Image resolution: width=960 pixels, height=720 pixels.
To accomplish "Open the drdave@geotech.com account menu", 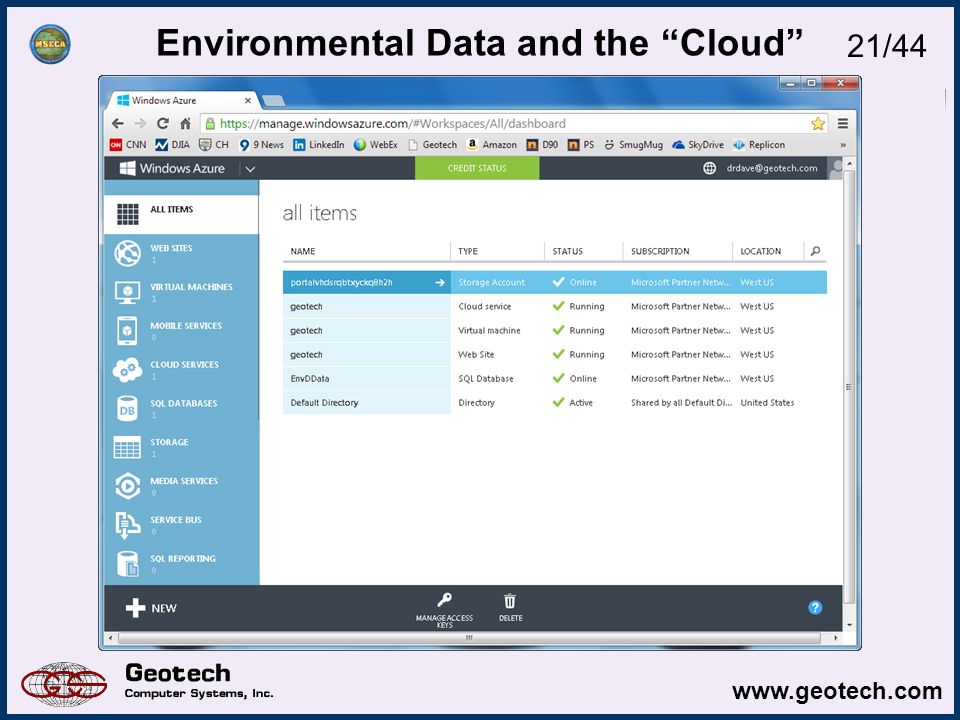I will 771,168.
